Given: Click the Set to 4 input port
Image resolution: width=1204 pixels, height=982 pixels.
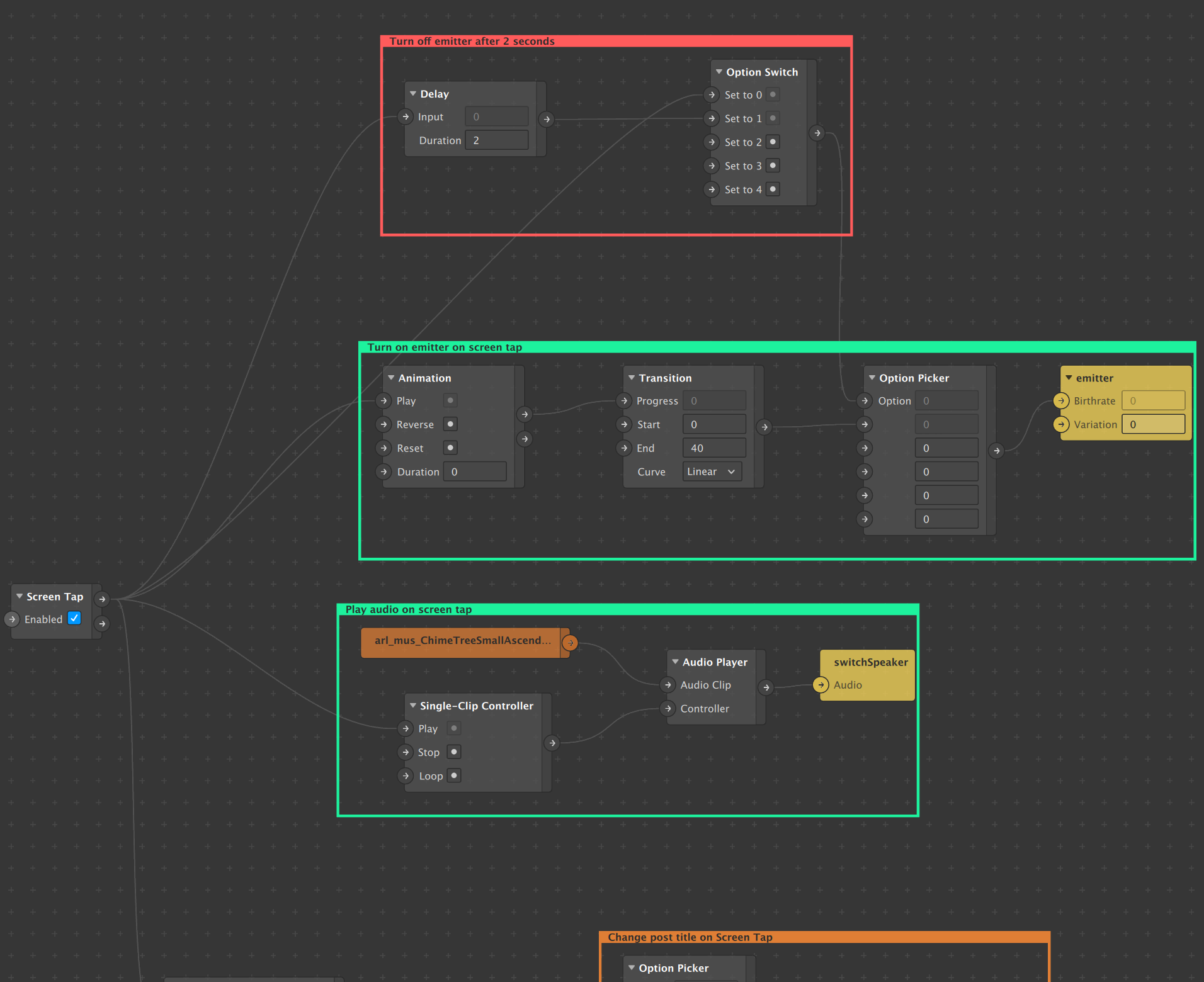Looking at the screenshot, I should [712, 189].
